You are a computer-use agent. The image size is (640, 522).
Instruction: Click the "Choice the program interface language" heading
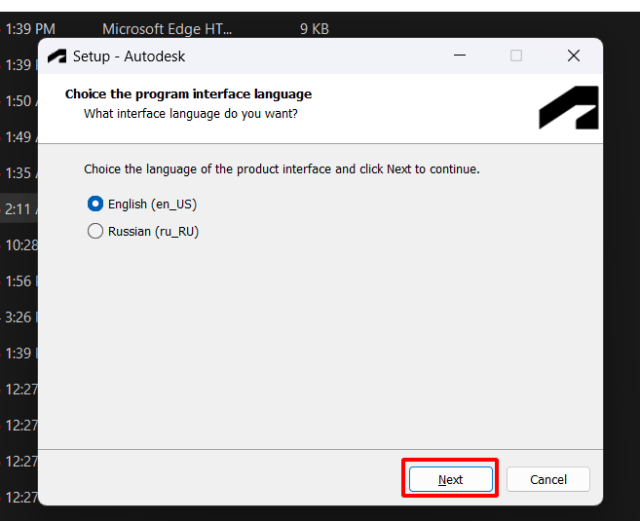pyautogui.click(x=188, y=94)
